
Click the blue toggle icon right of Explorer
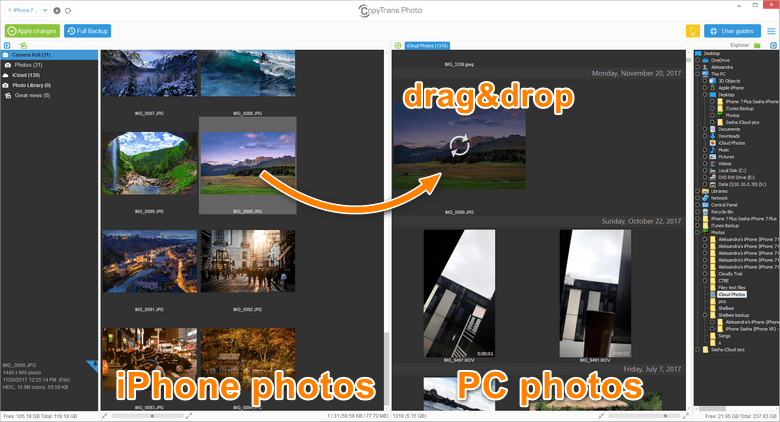point(773,45)
